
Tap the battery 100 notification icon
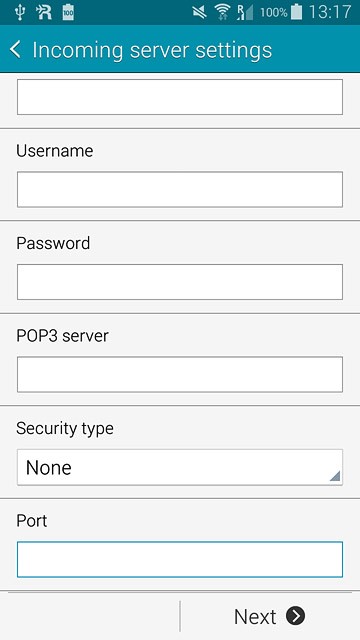[x=68, y=12]
